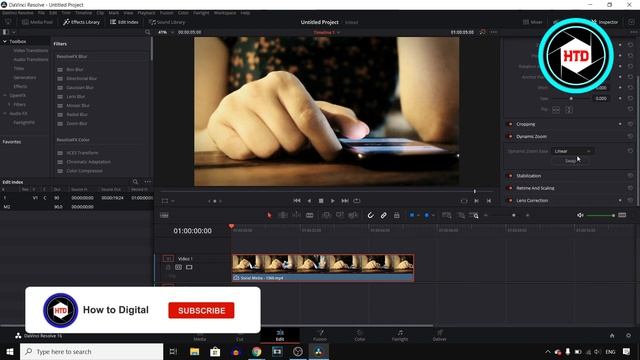The width and height of the screenshot is (640, 360).
Task: Jump to last frame in viewer
Action: 345,201
